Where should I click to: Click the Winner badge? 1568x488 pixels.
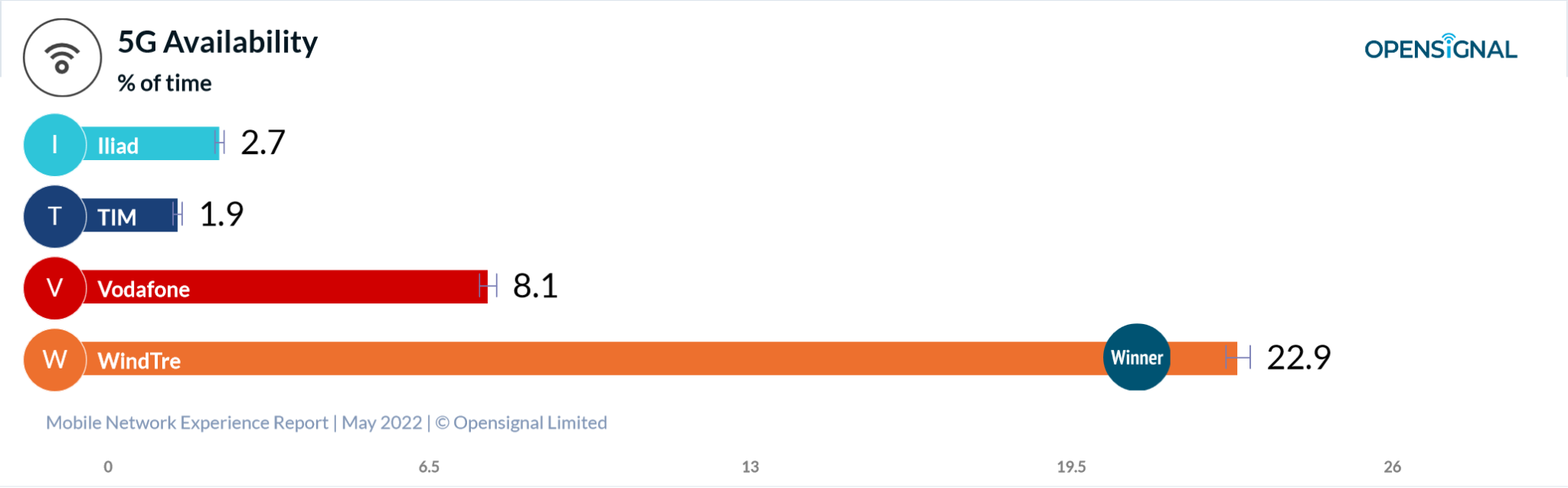(1136, 357)
